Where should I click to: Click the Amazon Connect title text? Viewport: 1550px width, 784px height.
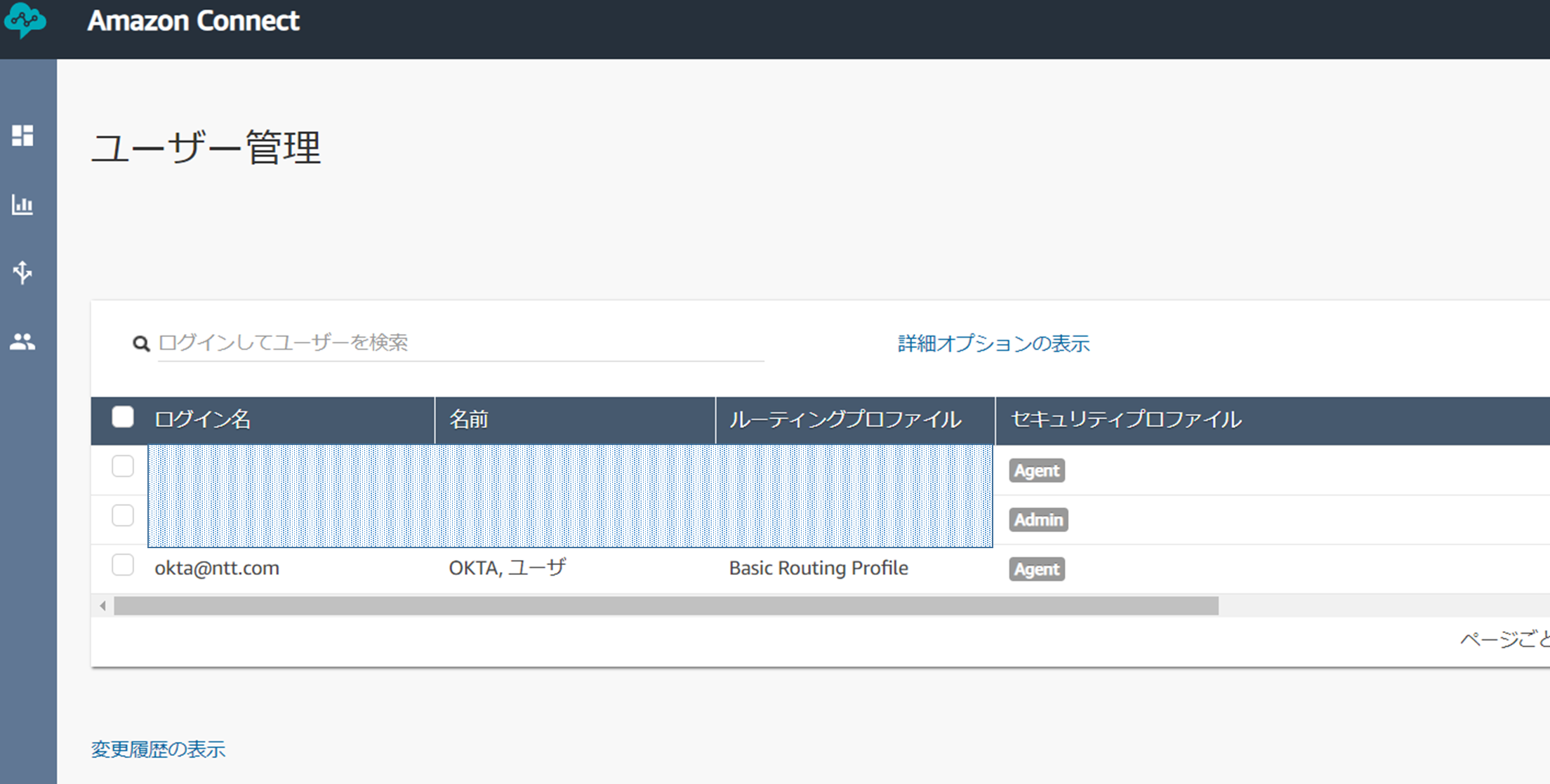[193, 21]
